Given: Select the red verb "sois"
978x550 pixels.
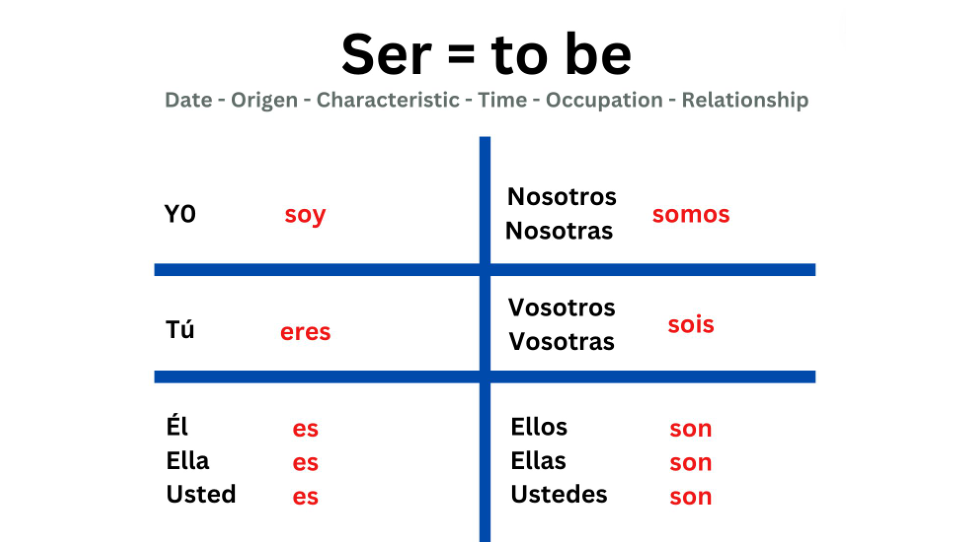Looking at the screenshot, I should 691,325.
